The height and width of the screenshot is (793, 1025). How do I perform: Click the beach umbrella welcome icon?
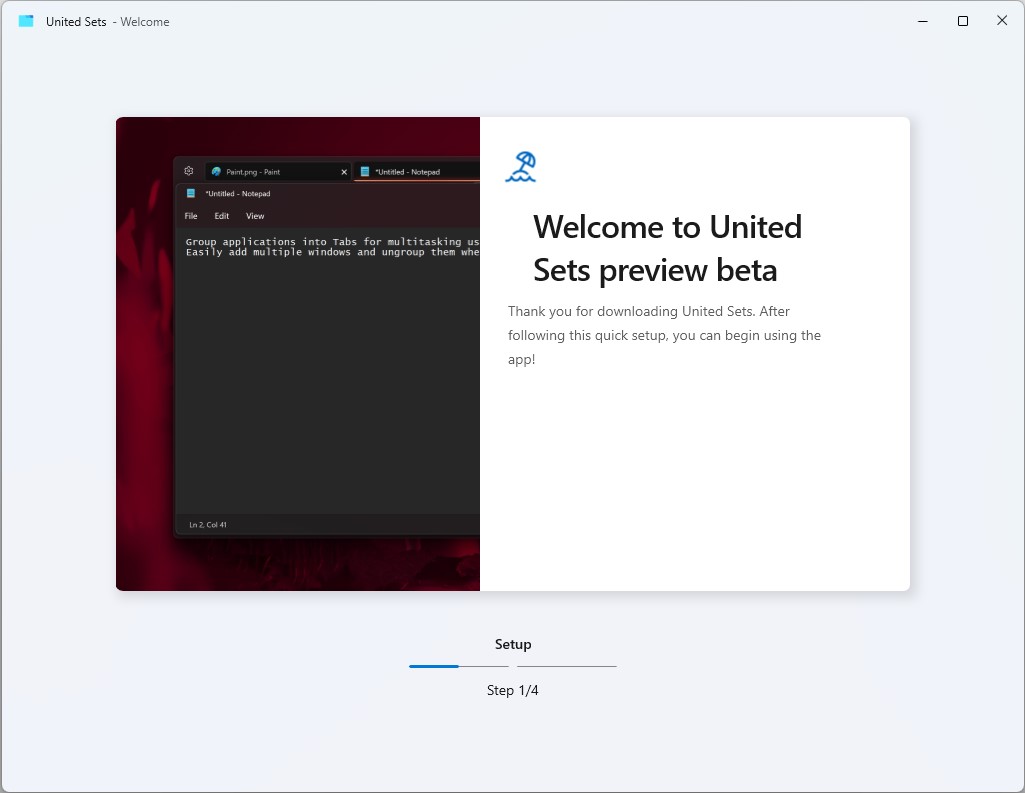tap(521, 167)
